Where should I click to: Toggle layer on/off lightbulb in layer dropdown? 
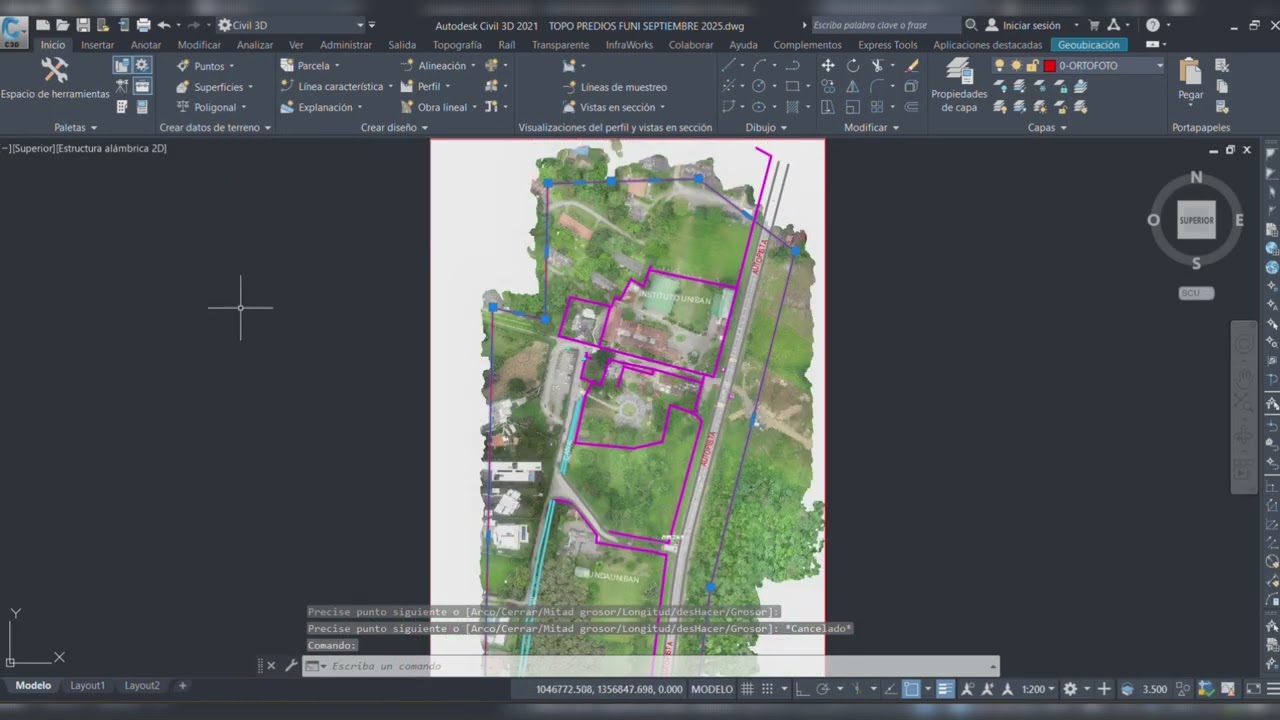click(999, 66)
